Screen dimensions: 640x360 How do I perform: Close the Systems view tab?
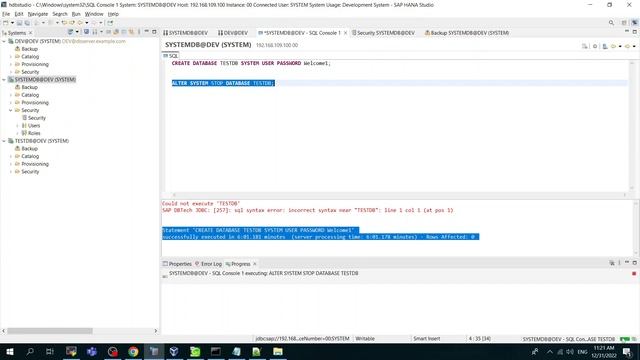click(x=31, y=33)
